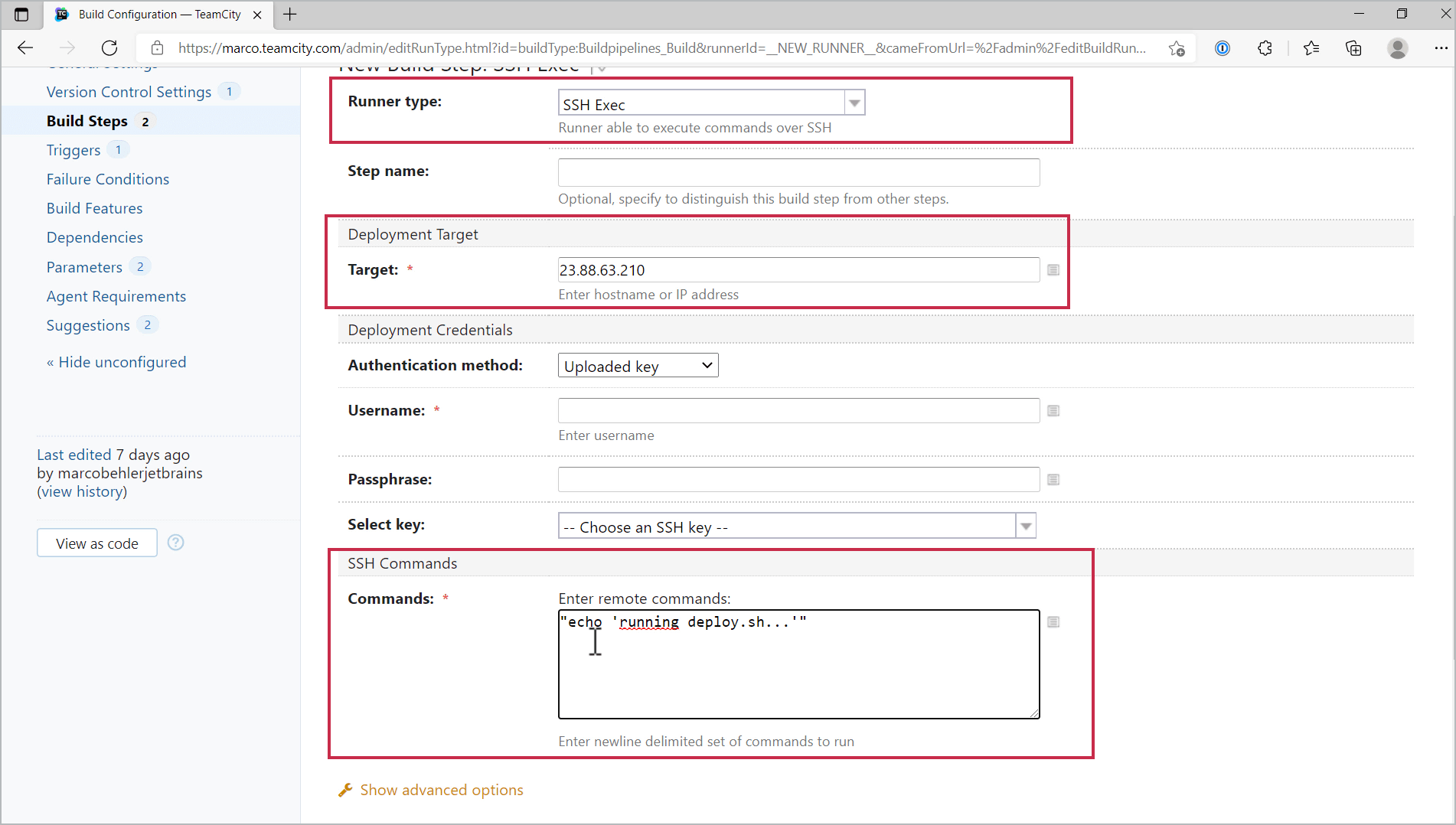
Task: Click the parameter picker icon beside Passphrase field
Action: (1053, 480)
